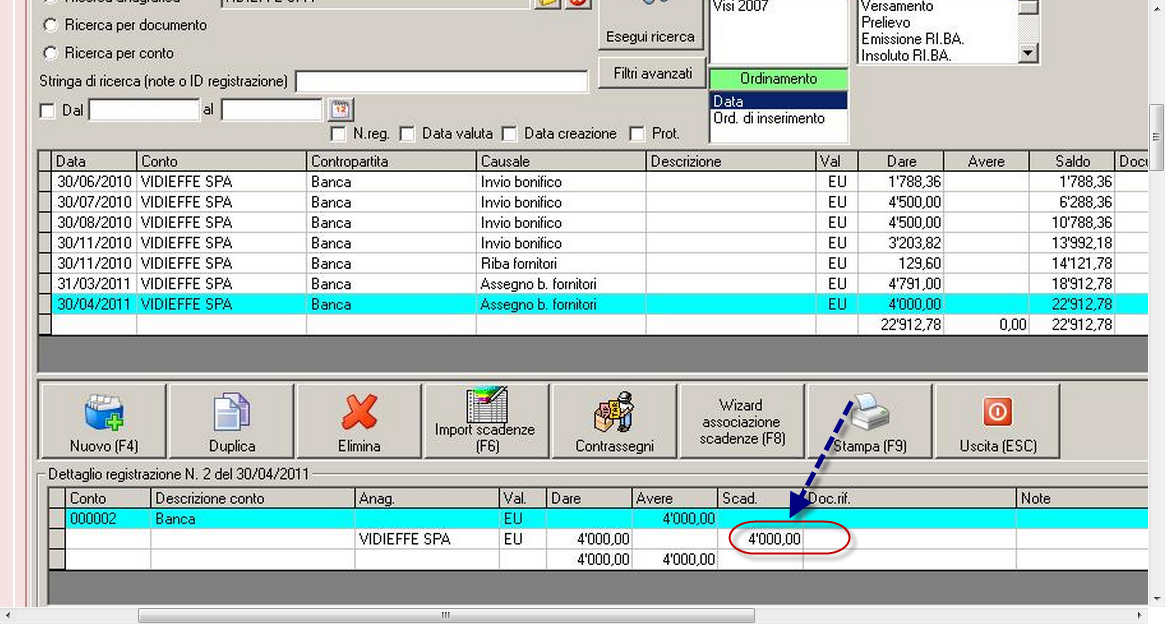Click the Elimina red X button

pyautogui.click(x=359, y=420)
